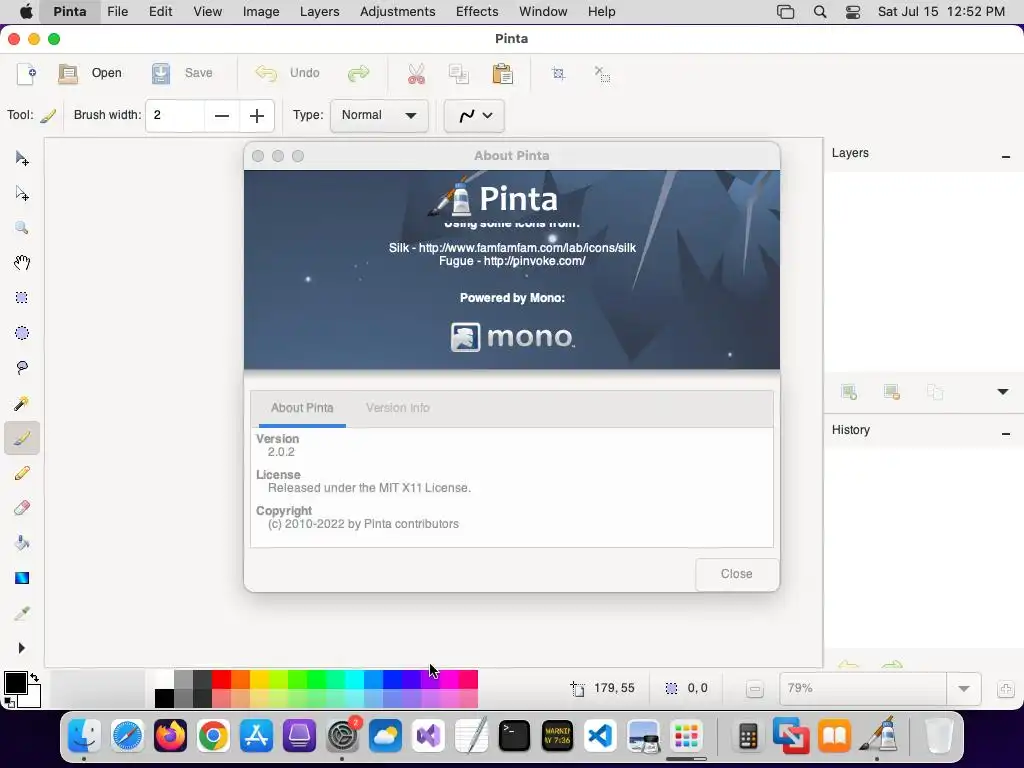Open Control Center in menu bar
The height and width of the screenshot is (768, 1024).
click(x=852, y=12)
